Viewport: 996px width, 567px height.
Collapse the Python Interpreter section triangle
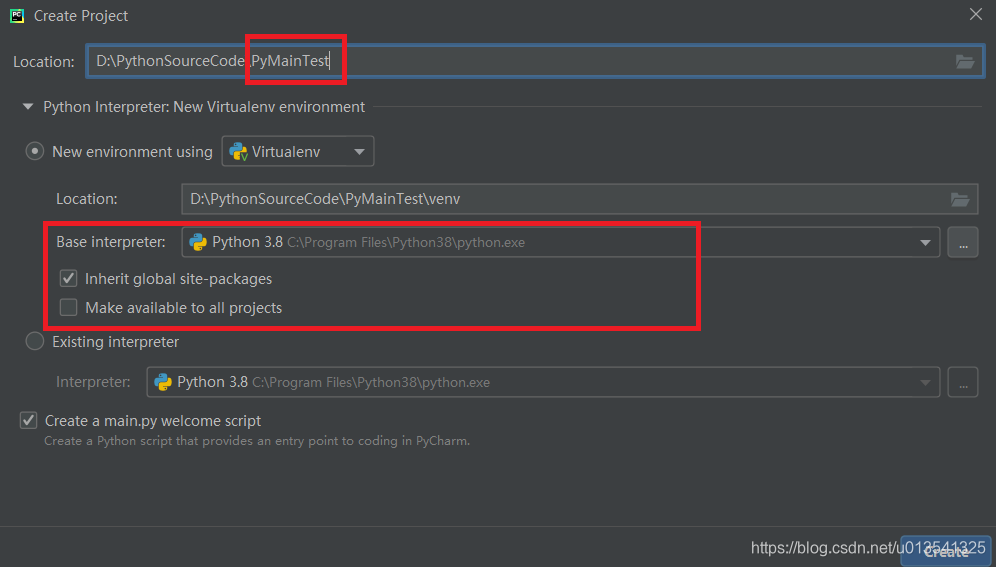(28, 107)
